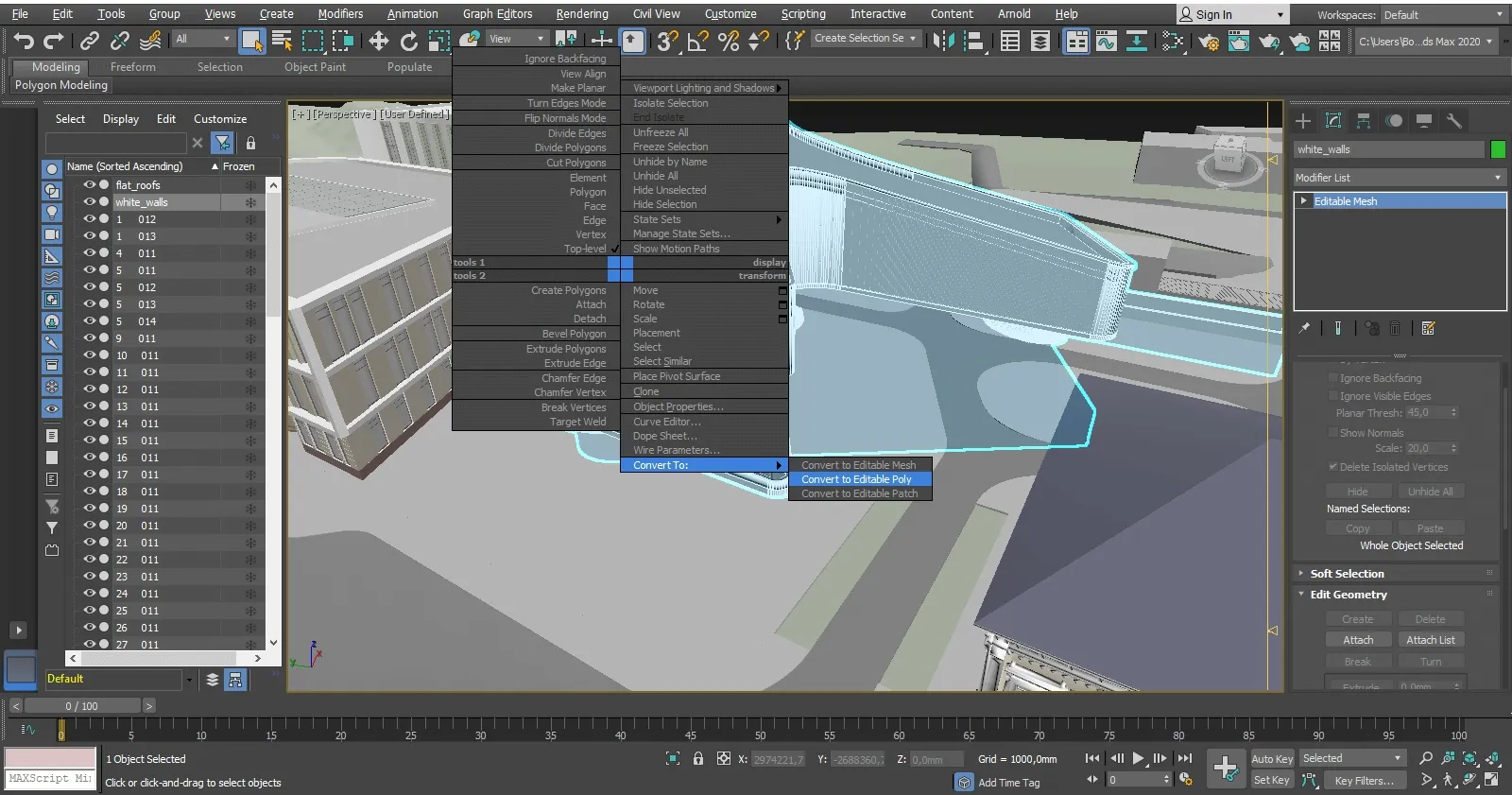
Task: Select the Select and Rotate tool
Action: coord(409,41)
